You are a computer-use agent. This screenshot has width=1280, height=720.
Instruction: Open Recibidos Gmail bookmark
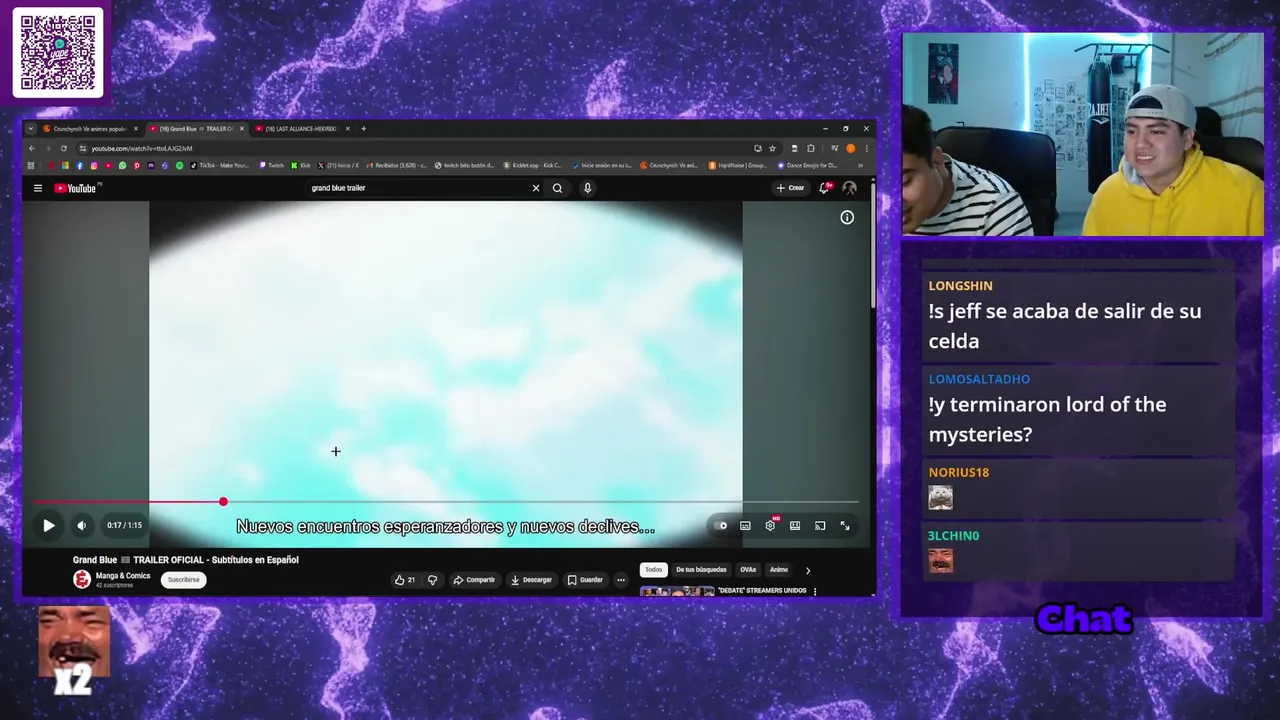tap(396, 166)
